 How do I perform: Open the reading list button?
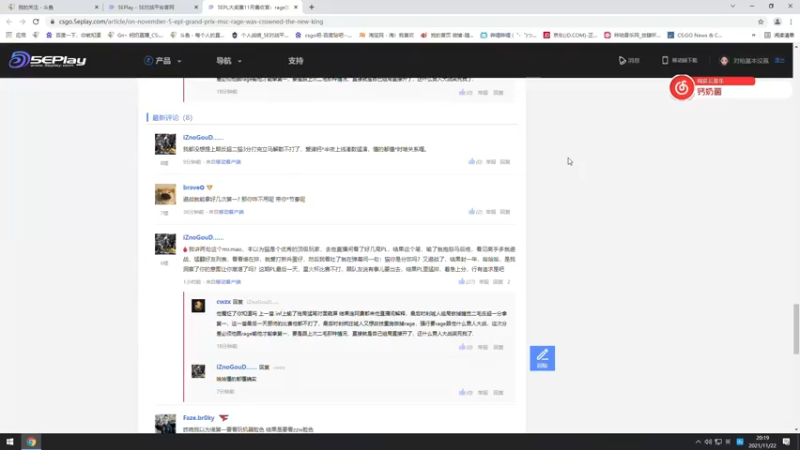pos(779,35)
